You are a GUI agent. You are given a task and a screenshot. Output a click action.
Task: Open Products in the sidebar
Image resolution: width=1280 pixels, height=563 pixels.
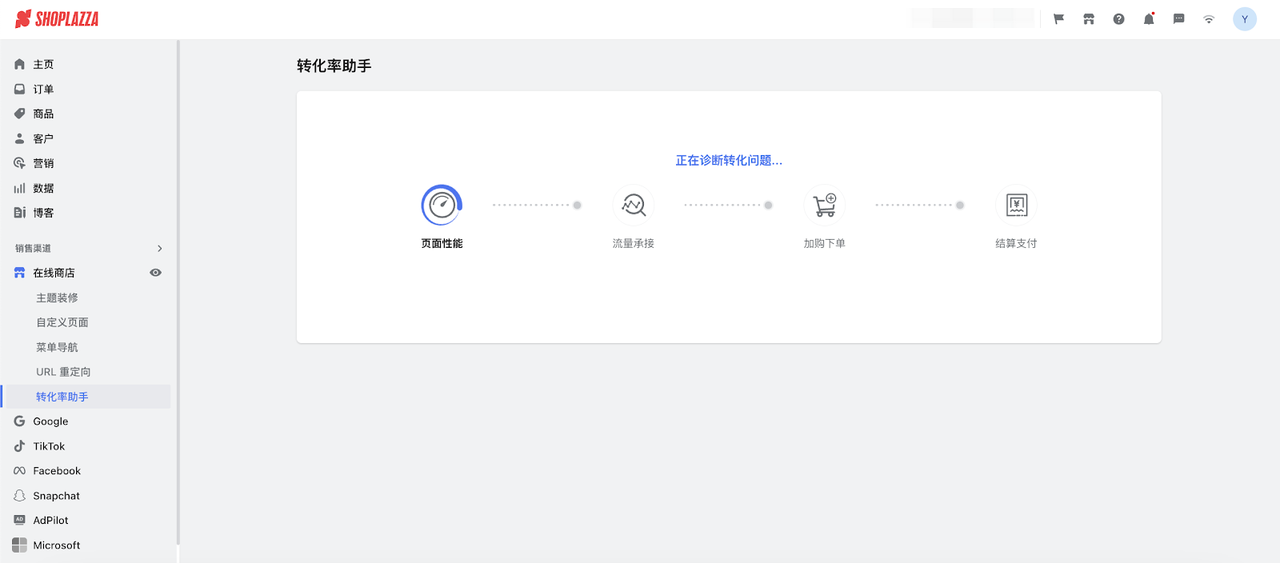coord(43,114)
